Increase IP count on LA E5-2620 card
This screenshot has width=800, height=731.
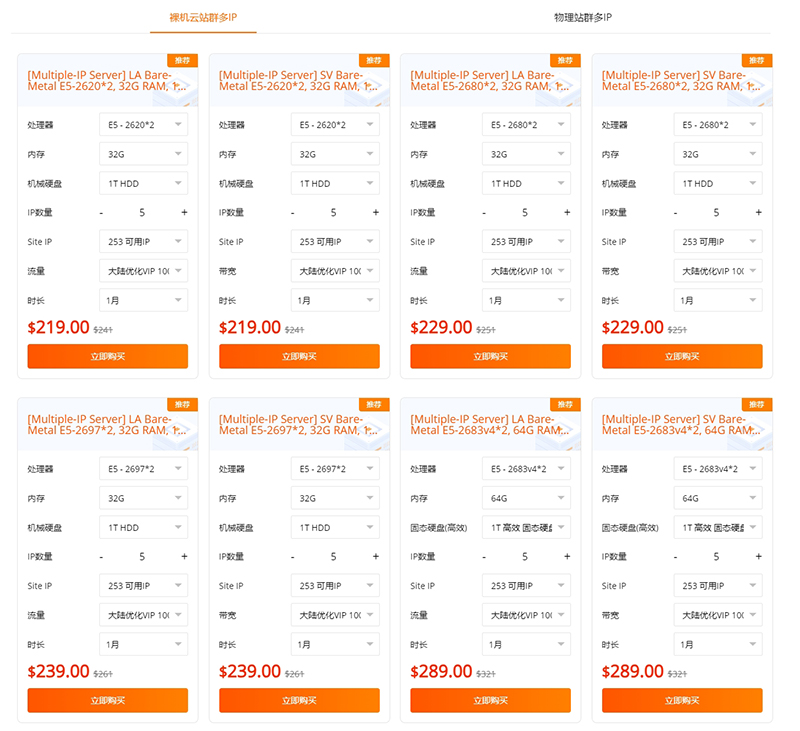[x=184, y=212]
